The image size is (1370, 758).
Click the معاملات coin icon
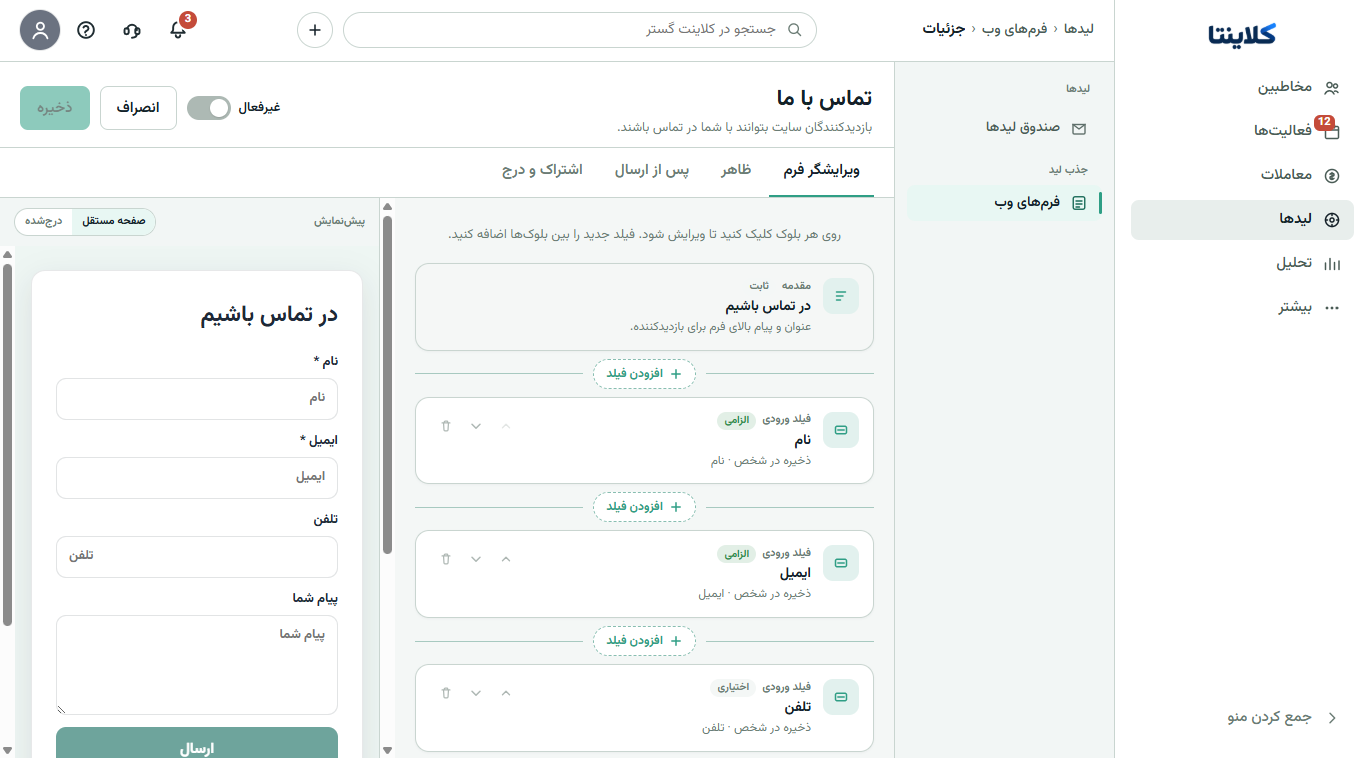coord(1331,175)
